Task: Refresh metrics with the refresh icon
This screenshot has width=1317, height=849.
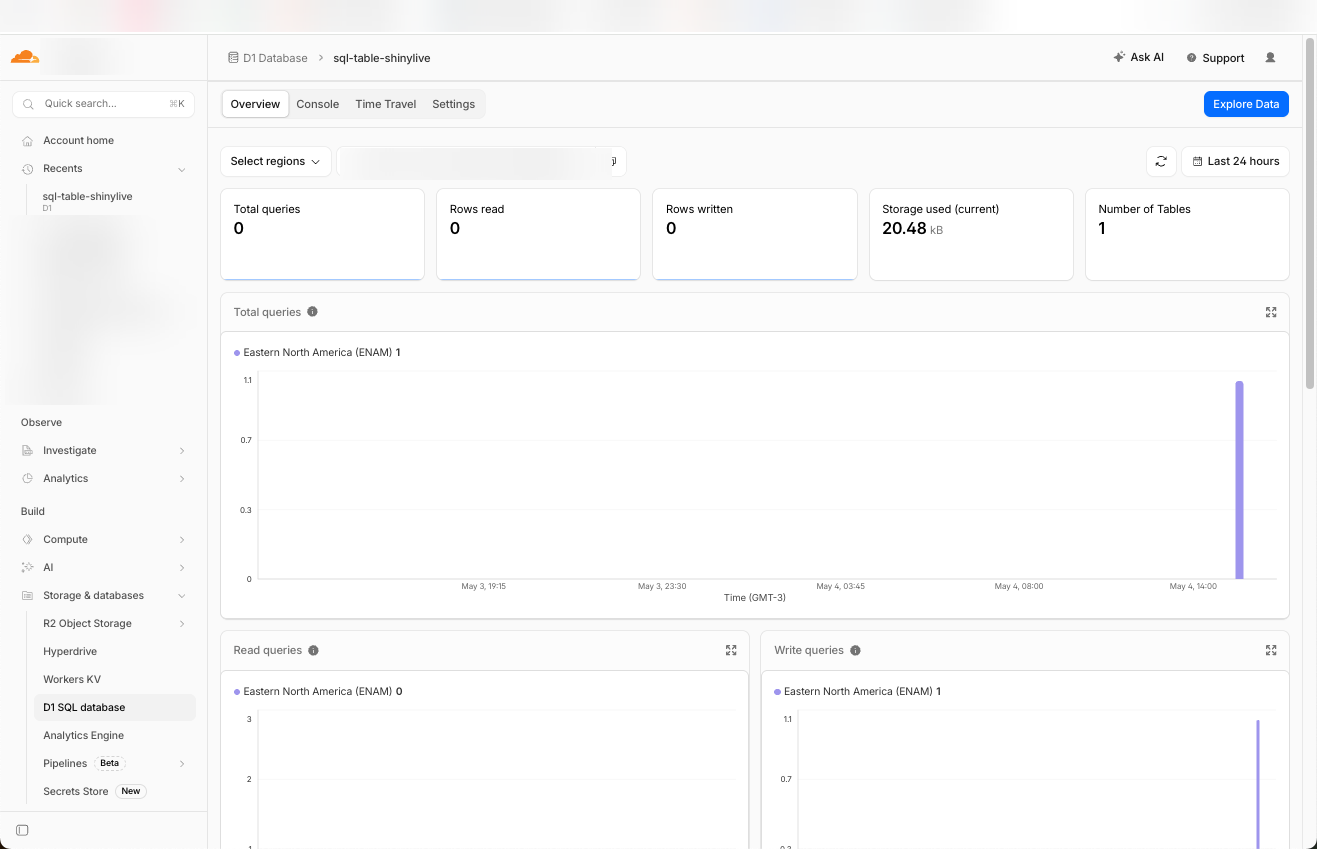Action: [x=1161, y=161]
